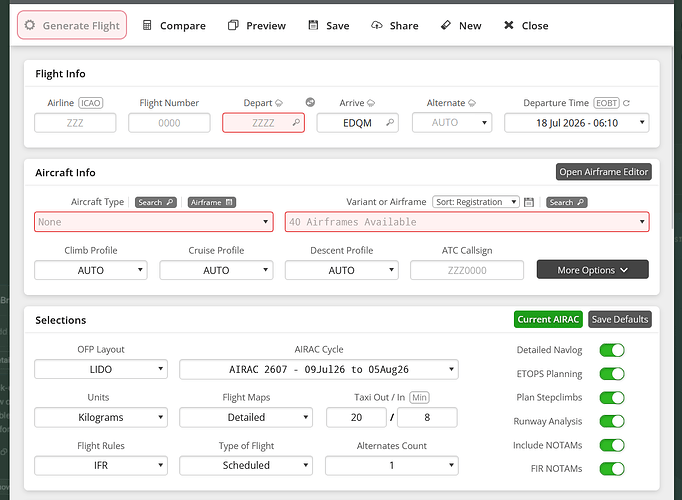The height and width of the screenshot is (500, 682).
Task: Open the Aircraft Type None dropdown
Action: tap(154, 222)
